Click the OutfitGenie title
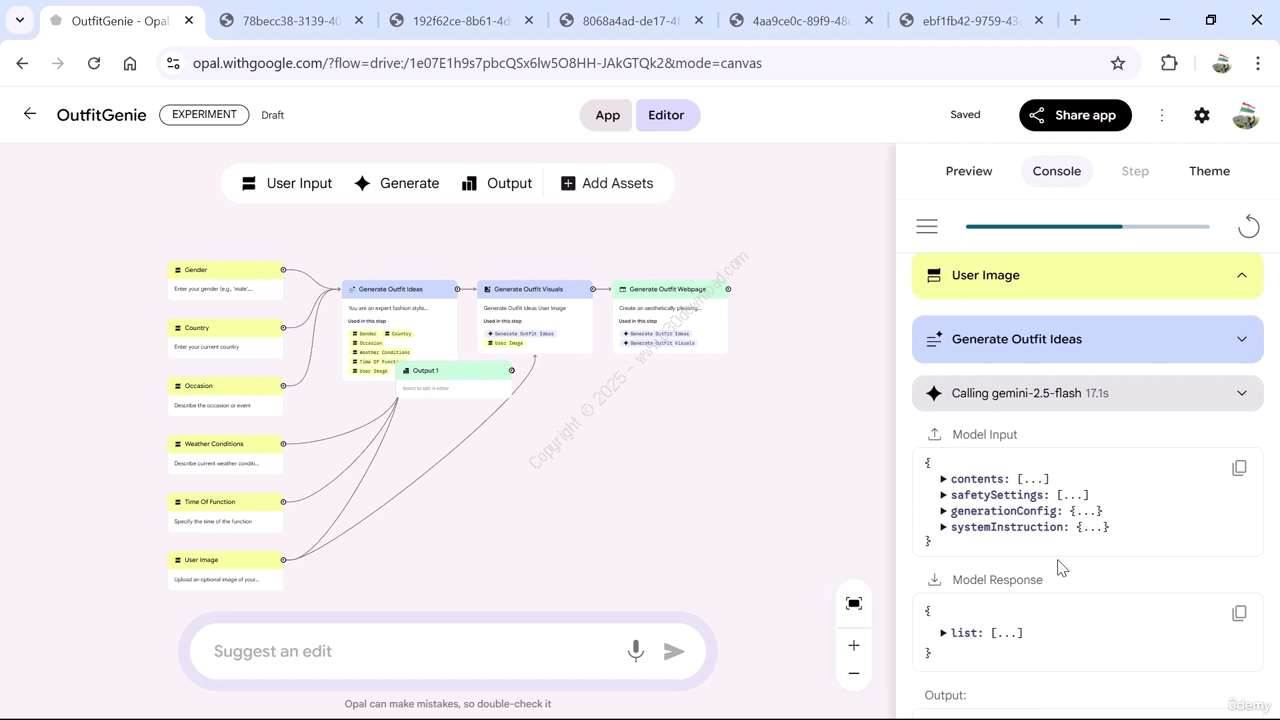Viewport: 1280px width, 720px height. 102,115
